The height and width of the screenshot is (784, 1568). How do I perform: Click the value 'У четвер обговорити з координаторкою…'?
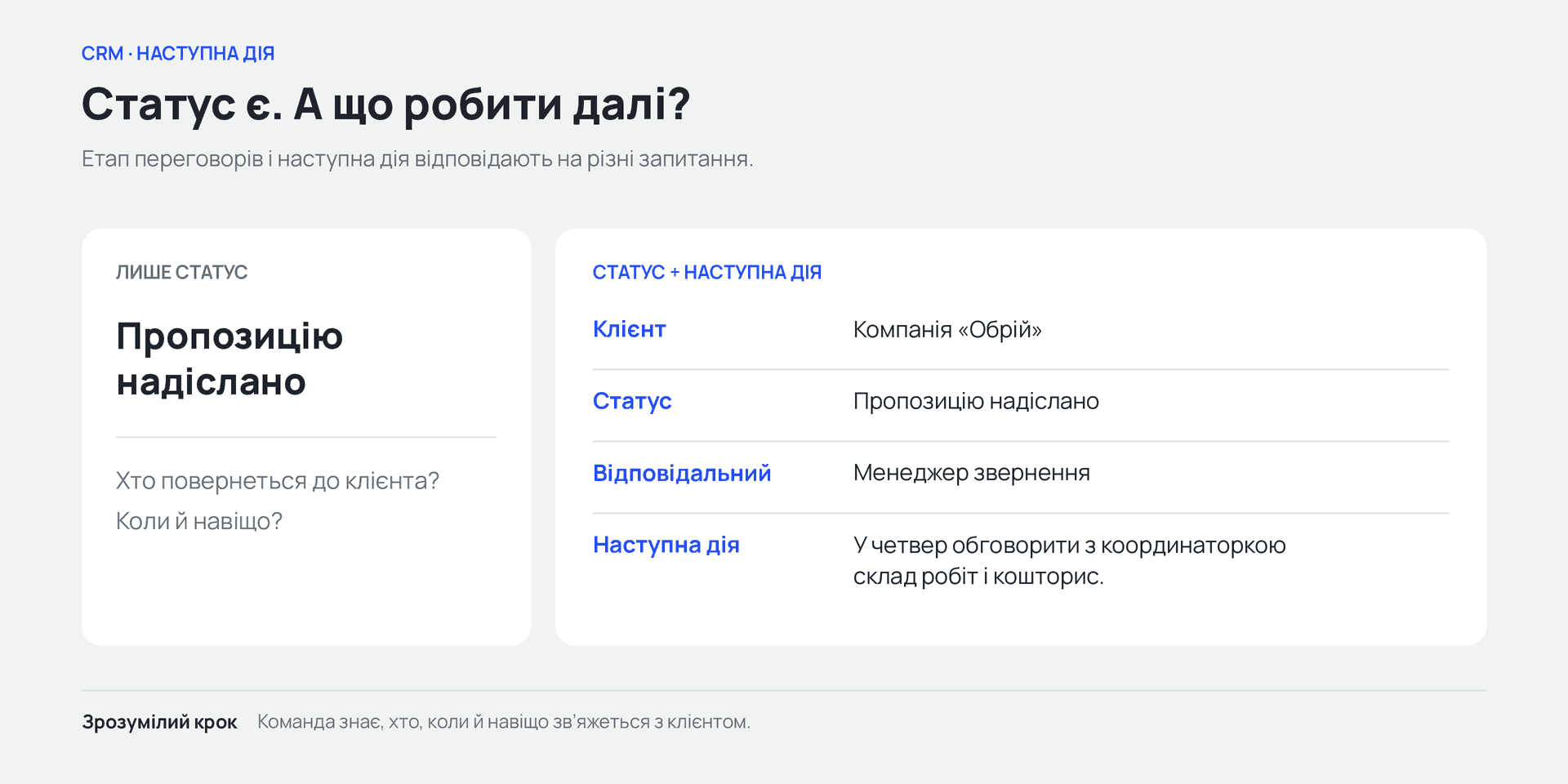[1070, 561]
